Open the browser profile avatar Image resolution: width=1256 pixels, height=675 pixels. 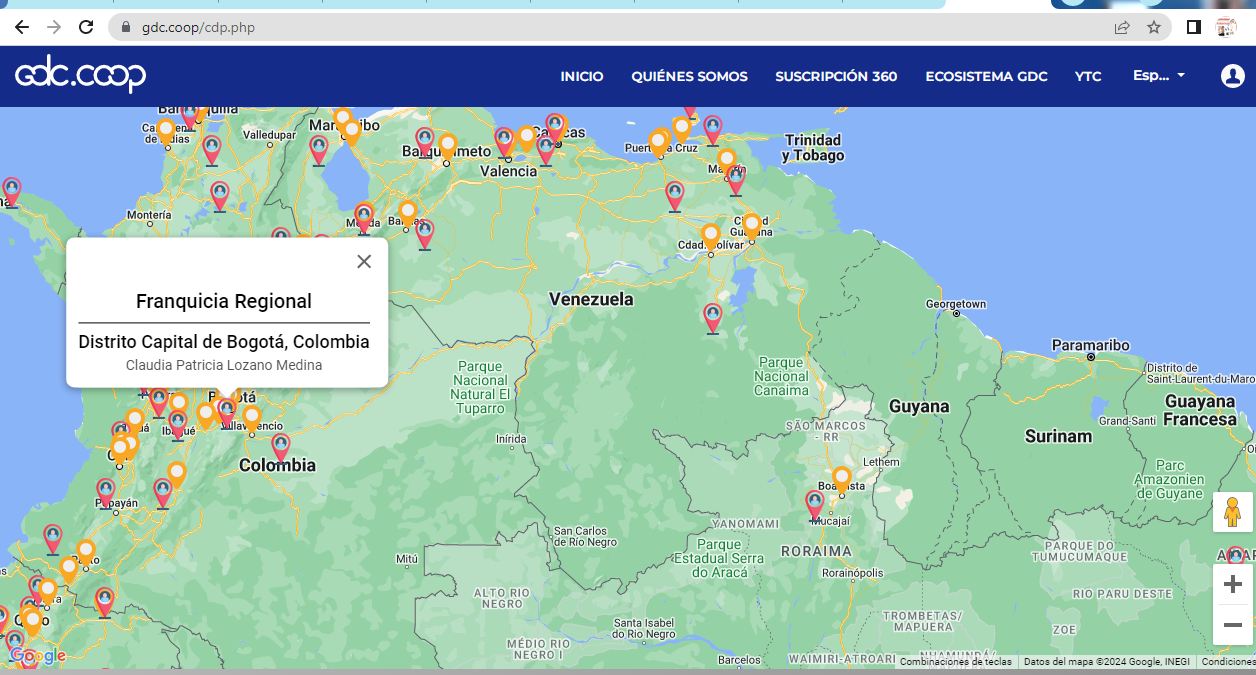[1226, 27]
